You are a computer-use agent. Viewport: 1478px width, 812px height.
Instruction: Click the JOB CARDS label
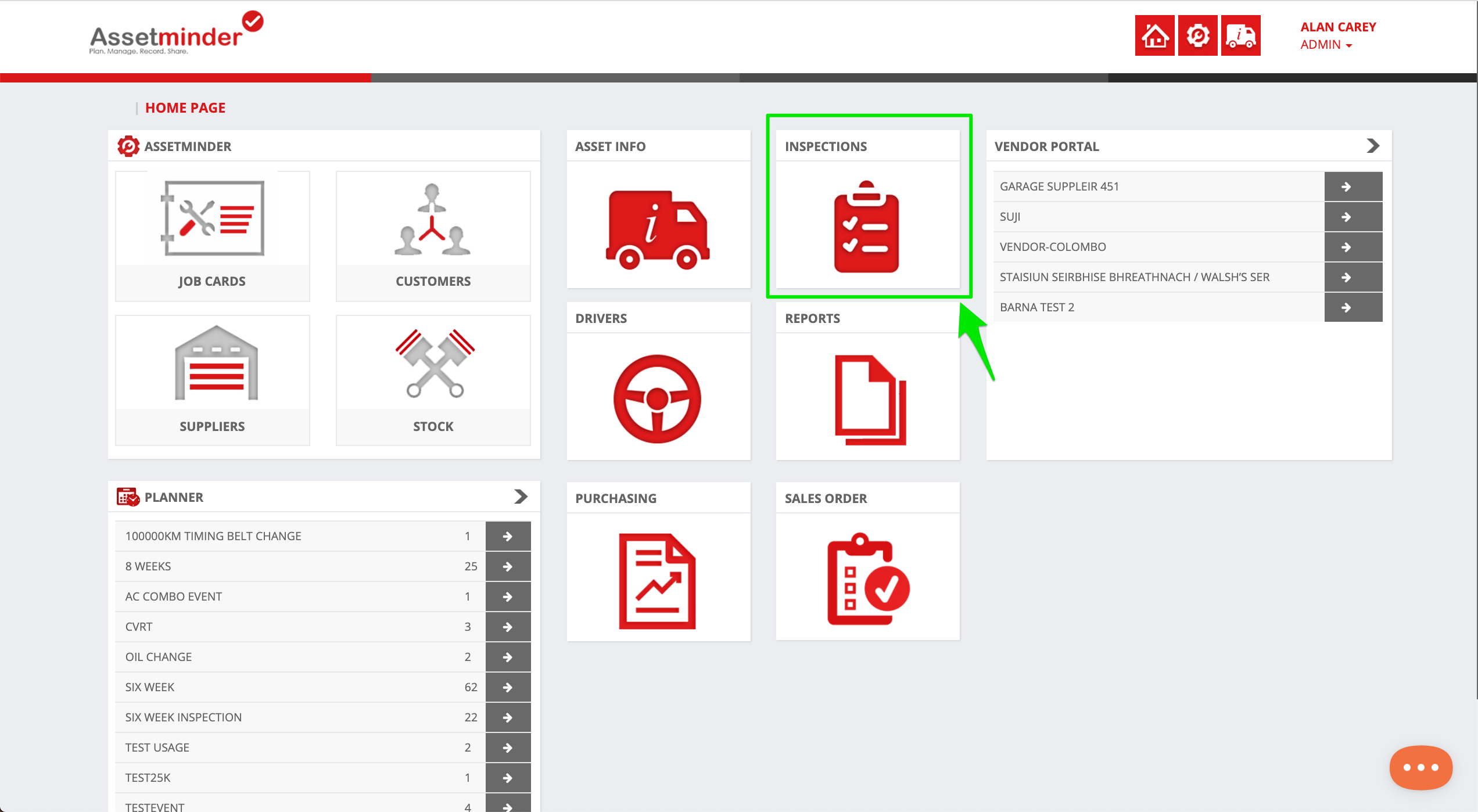pos(212,281)
